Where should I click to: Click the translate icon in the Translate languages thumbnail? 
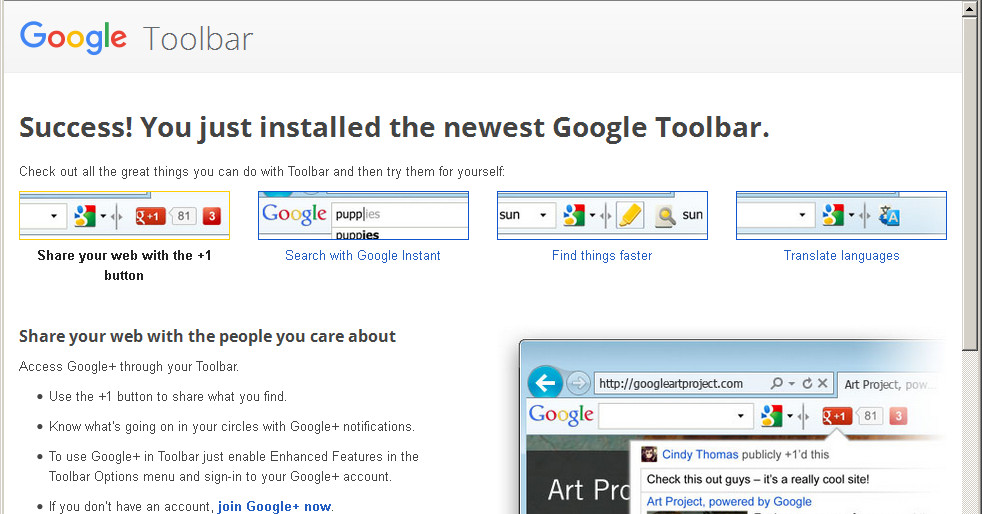889,215
